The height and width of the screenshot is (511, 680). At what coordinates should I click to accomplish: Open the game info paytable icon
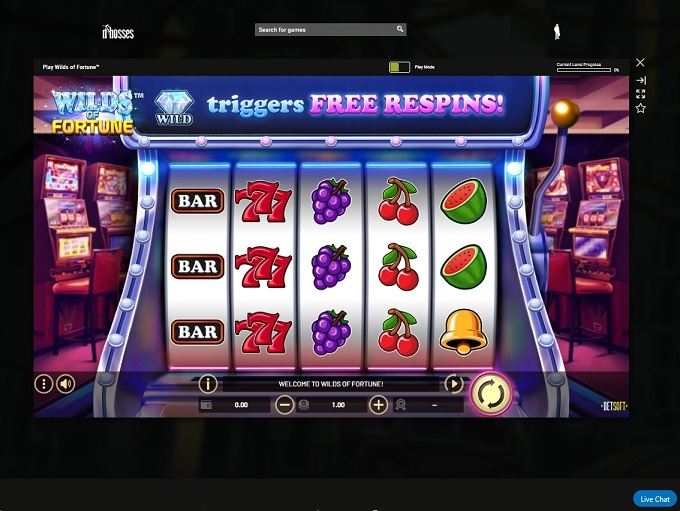pos(208,383)
